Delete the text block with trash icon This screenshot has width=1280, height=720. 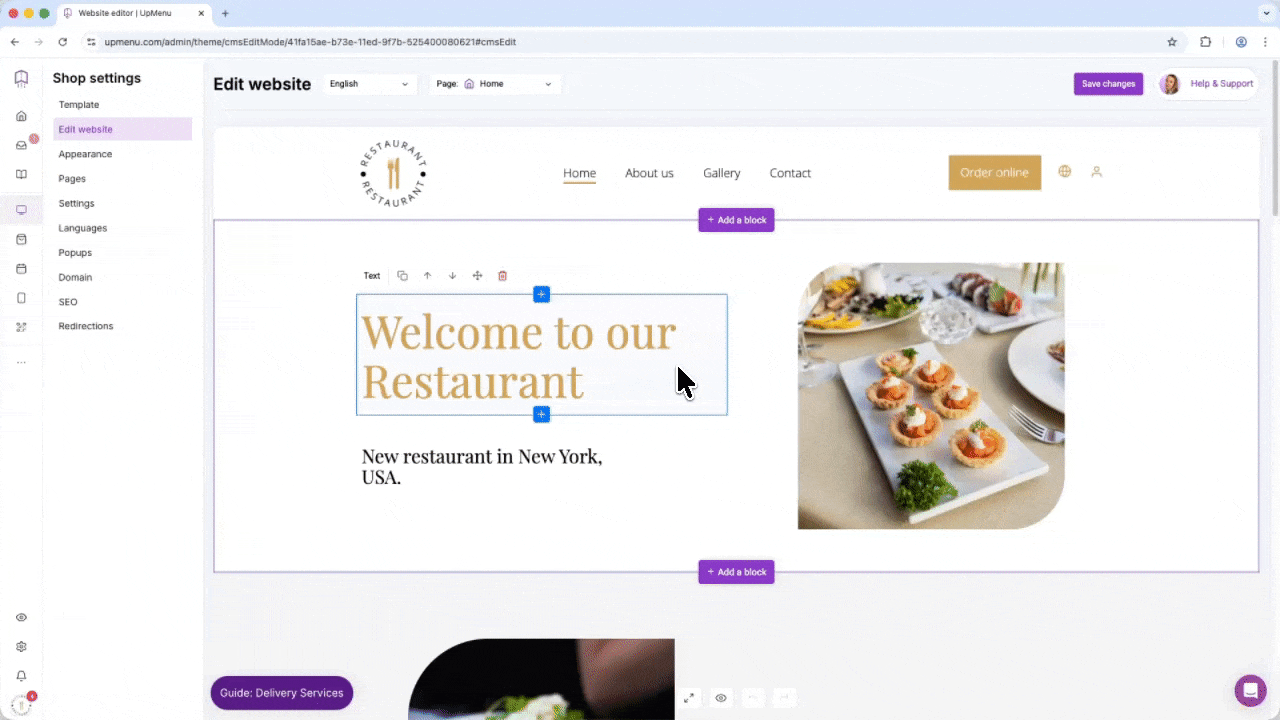coord(502,276)
